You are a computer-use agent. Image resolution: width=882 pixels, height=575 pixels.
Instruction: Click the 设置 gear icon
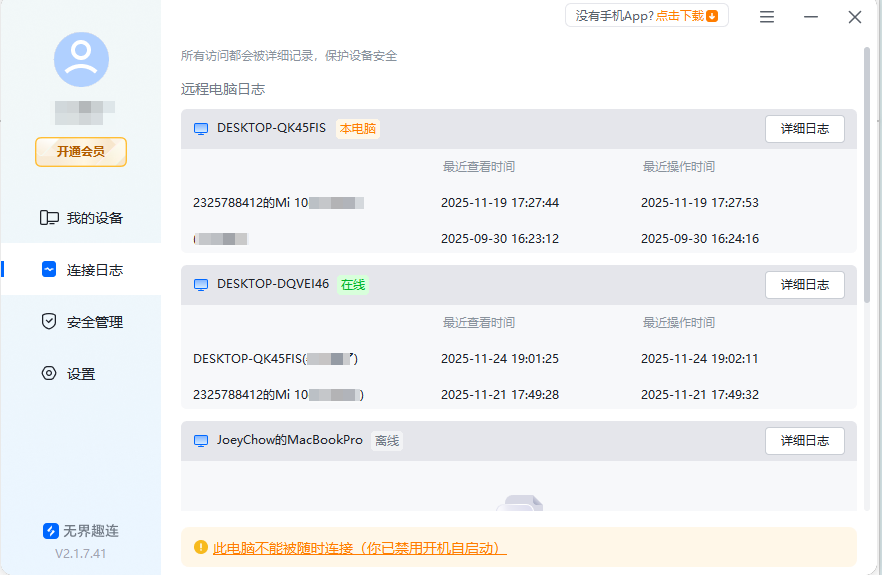click(x=49, y=373)
